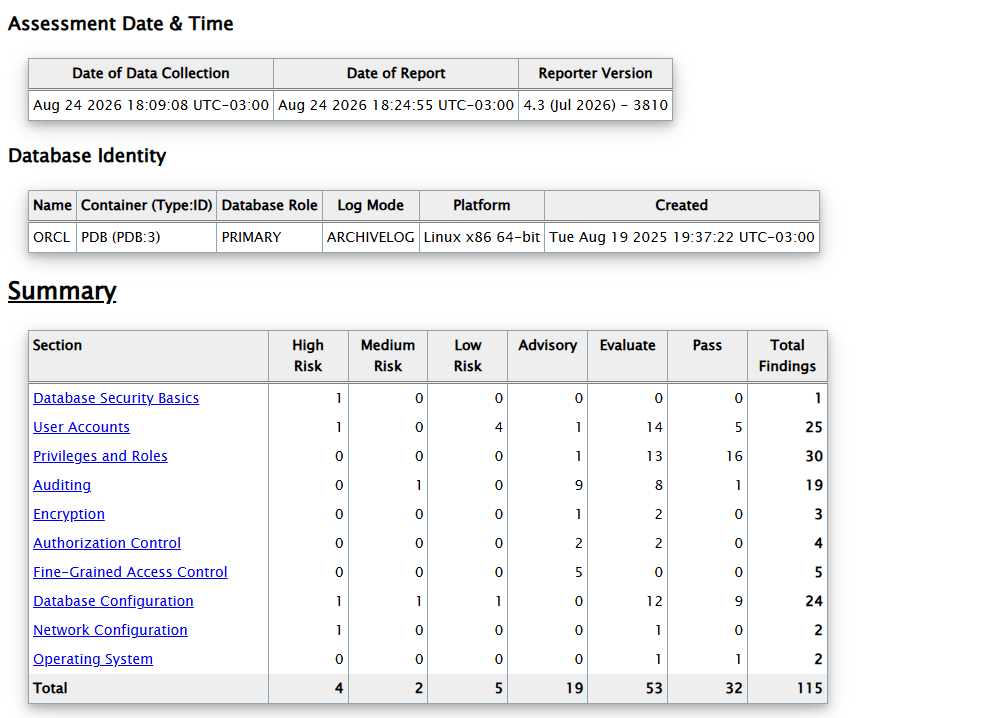The height and width of the screenshot is (718, 989).
Task: Click the Linux x86 64-bit platform value
Action: coord(481,237)
